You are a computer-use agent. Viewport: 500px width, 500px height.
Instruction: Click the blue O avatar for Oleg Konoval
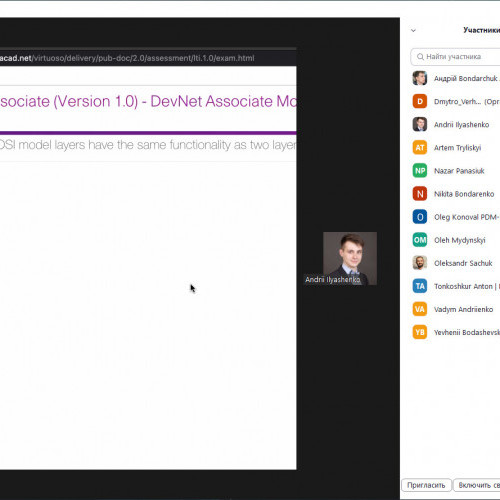[x=420, y=217]
